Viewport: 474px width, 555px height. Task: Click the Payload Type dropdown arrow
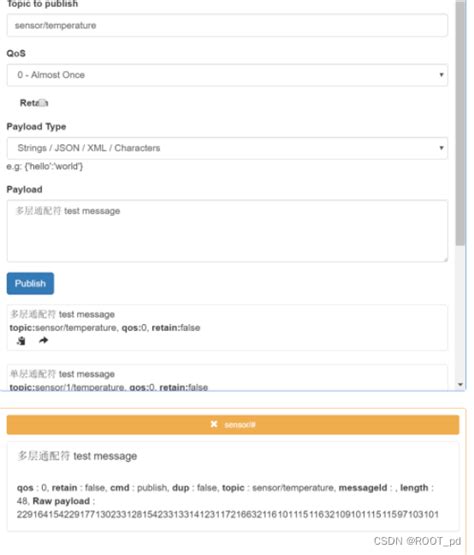tap(441, 148)
